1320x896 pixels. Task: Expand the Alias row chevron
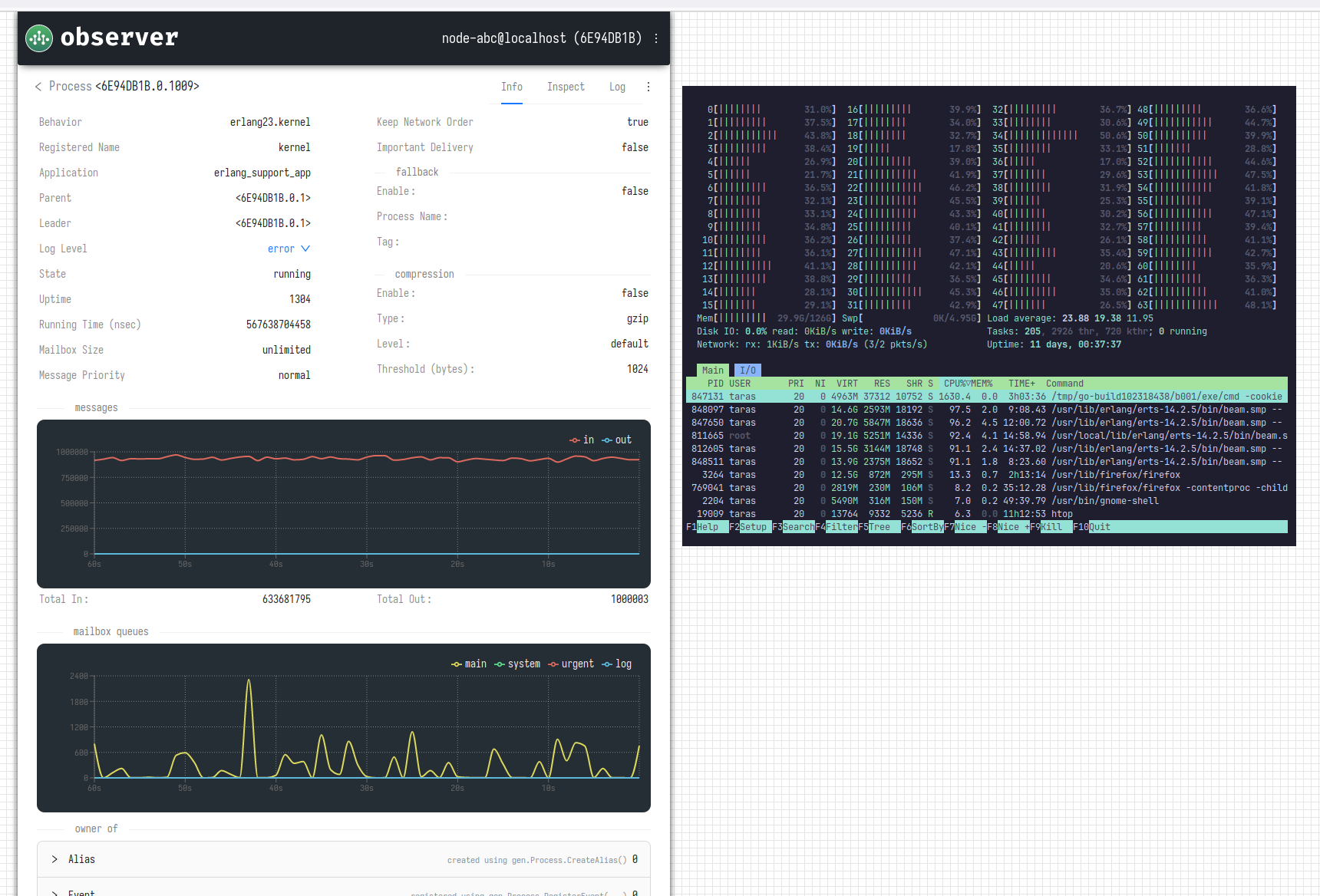point(54,859)
